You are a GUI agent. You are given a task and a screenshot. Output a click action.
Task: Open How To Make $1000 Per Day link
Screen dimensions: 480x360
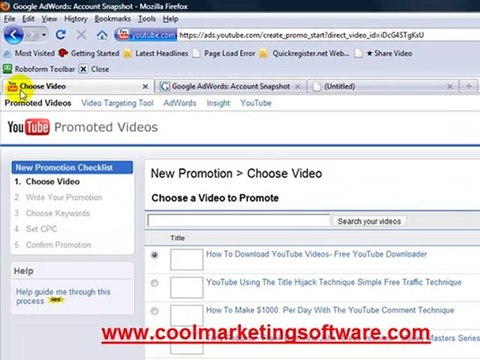click(x=330, y=310)
